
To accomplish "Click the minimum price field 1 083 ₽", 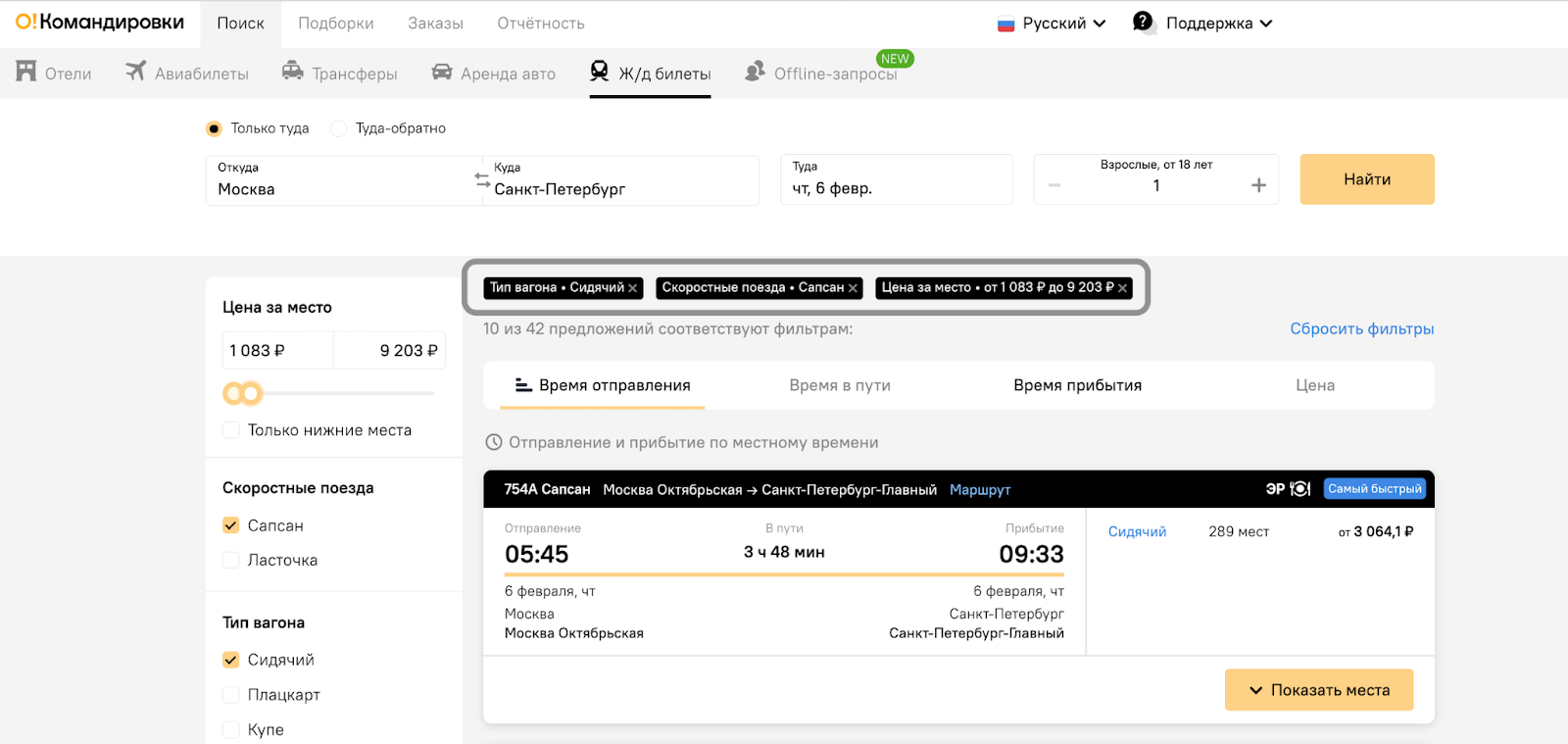I will click(x=278, y=350).
